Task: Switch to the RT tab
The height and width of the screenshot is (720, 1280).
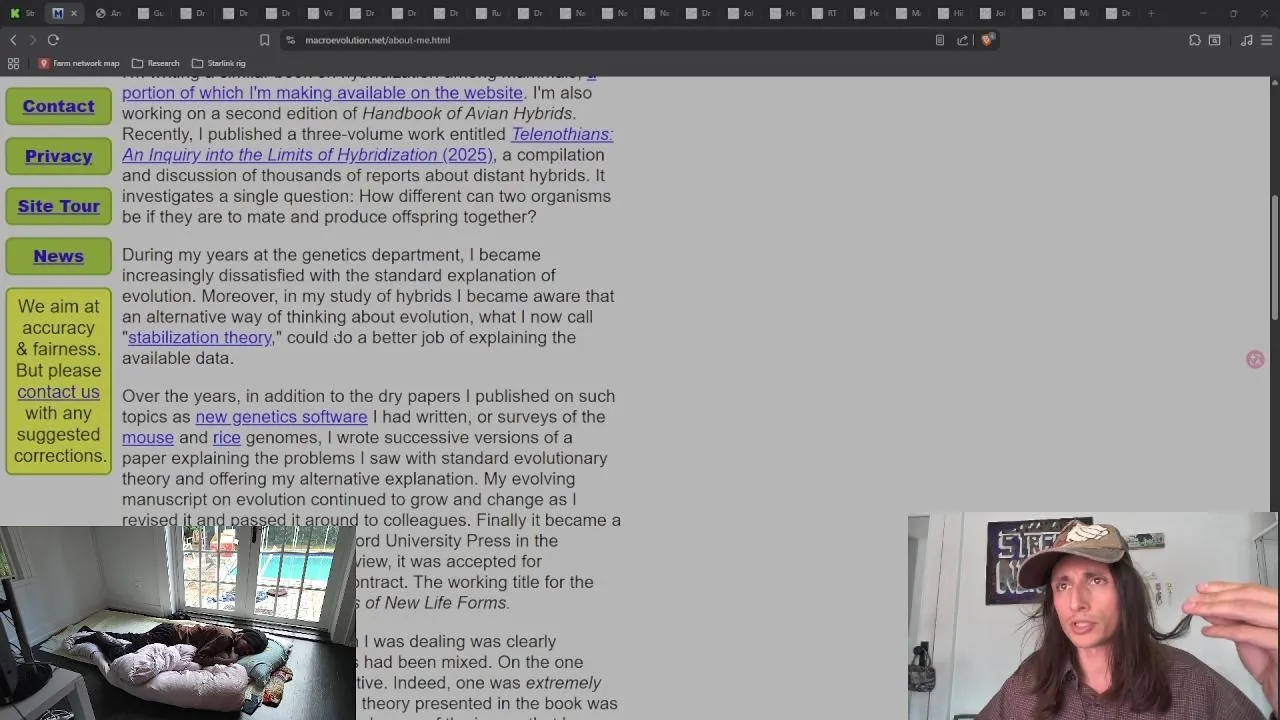Action: [825, 13]
